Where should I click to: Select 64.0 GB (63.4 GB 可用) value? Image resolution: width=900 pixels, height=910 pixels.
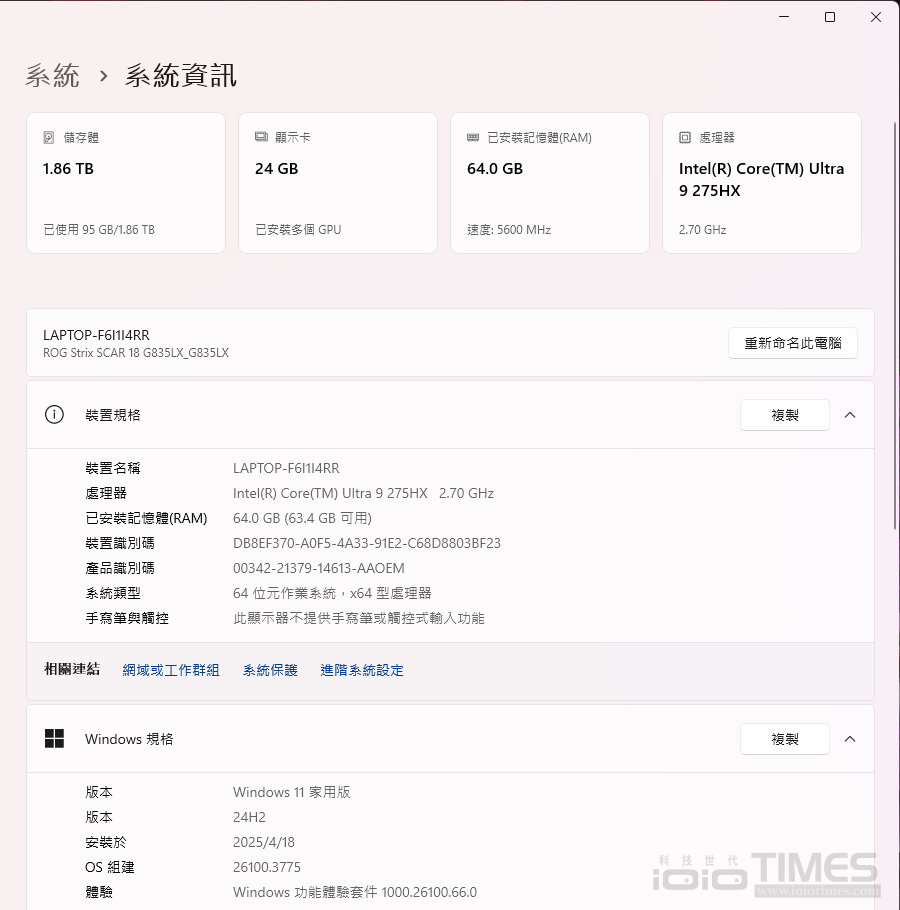302,518
